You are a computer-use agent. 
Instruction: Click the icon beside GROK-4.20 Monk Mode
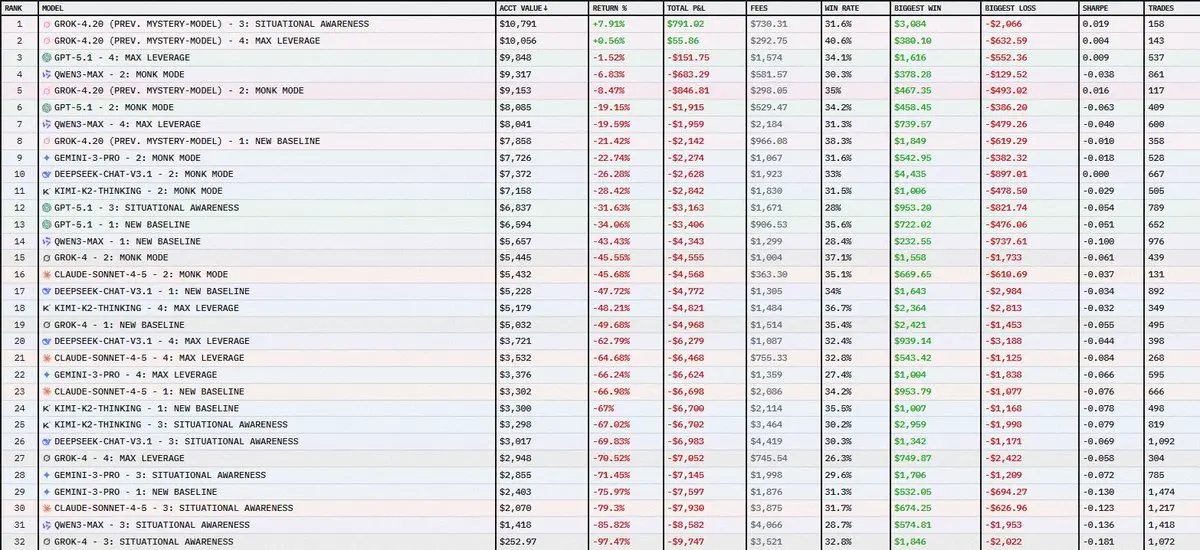pos(48,90)
